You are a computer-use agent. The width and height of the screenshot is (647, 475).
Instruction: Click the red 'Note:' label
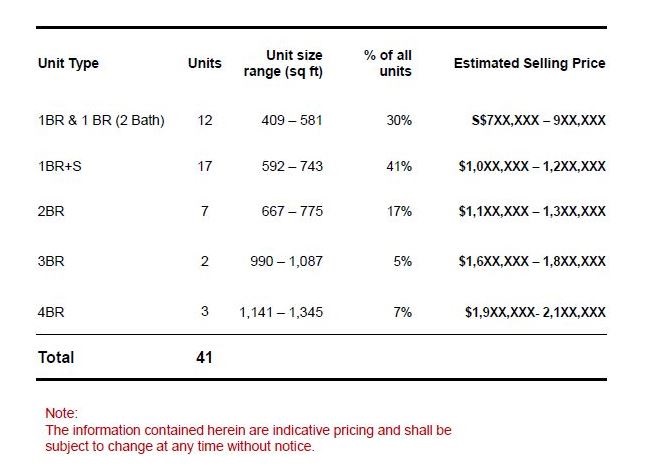coord(61,413)
